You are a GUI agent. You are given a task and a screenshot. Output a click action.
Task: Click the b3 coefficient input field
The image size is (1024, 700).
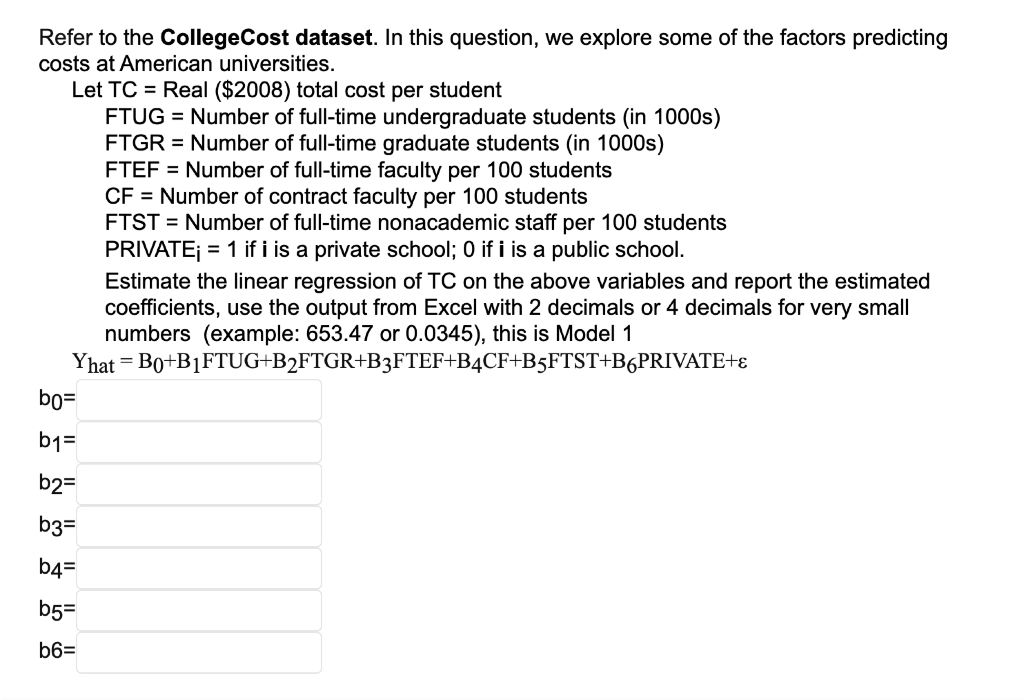[197, 525]
